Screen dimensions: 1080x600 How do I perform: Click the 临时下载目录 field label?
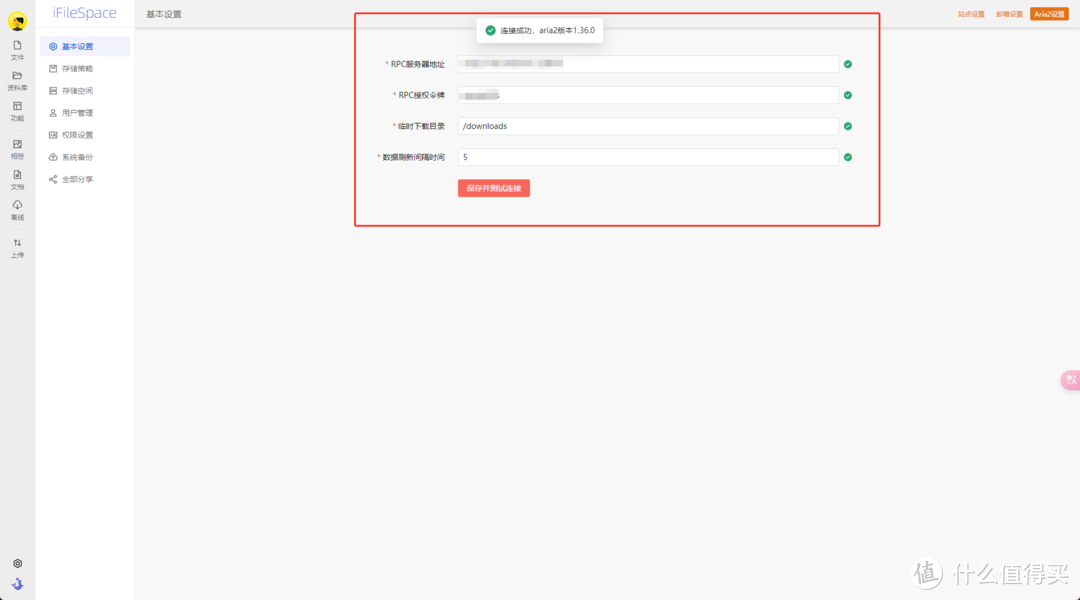tap(422, 126)
